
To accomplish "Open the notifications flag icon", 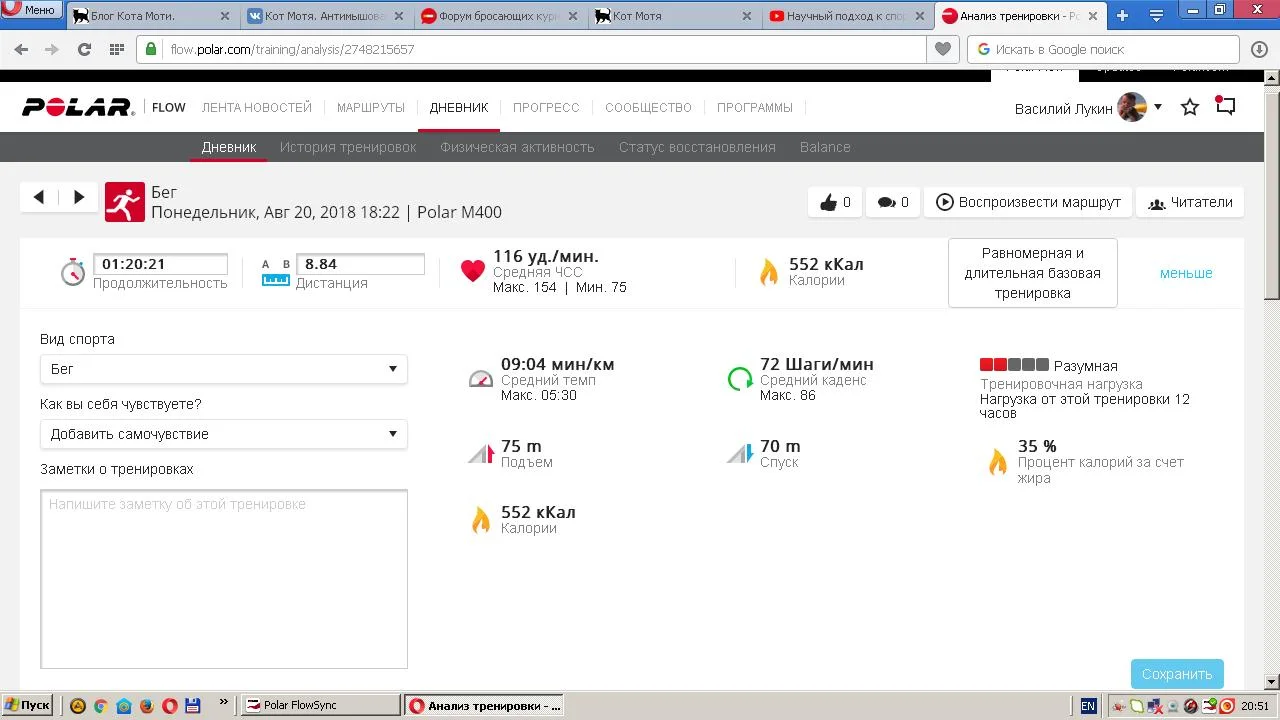I will pos(1226,106).
